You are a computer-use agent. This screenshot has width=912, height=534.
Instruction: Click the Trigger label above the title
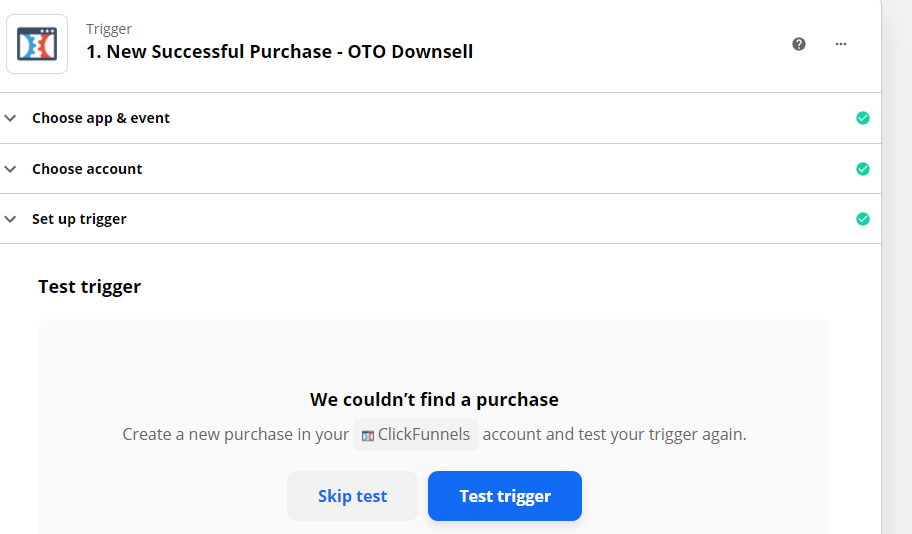(109, 29)
